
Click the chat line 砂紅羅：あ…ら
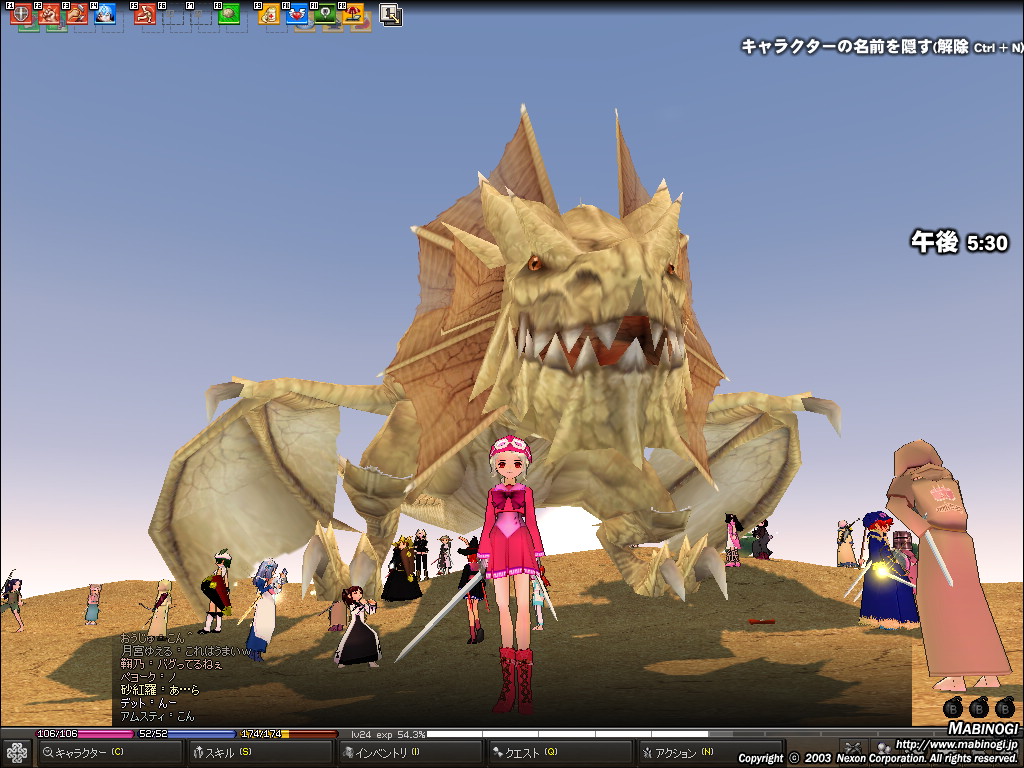click(x=160, y=690)
